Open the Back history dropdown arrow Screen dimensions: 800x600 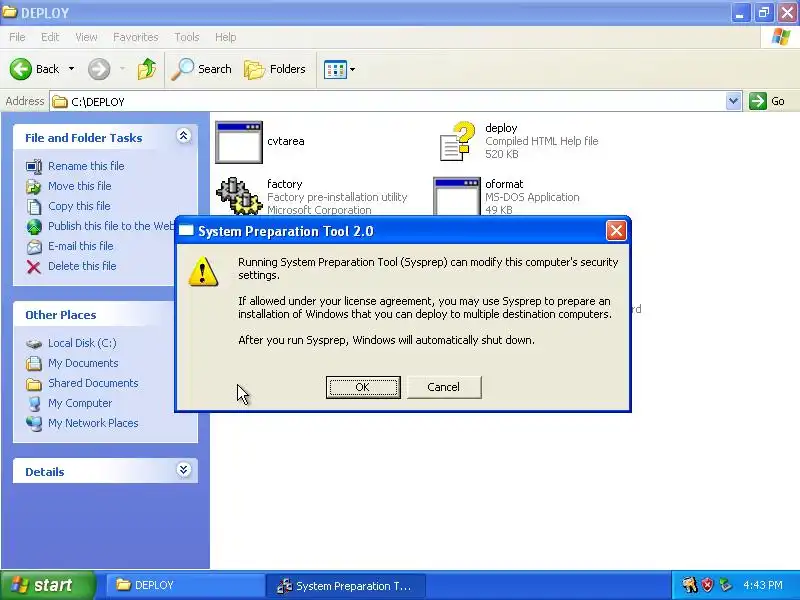click(x=71, y=69)
